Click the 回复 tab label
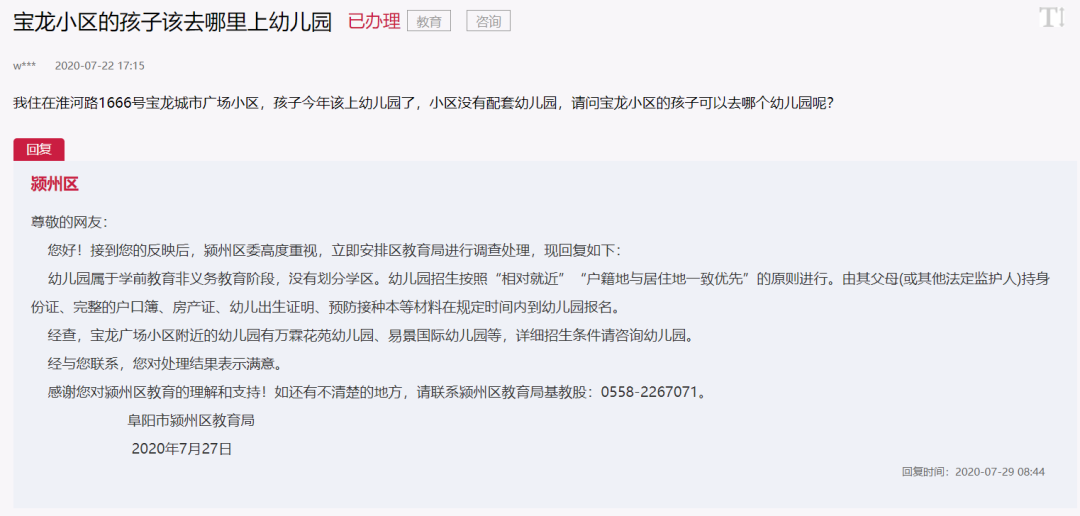This screenshot has height=516, width=1080. pos(39,149)
